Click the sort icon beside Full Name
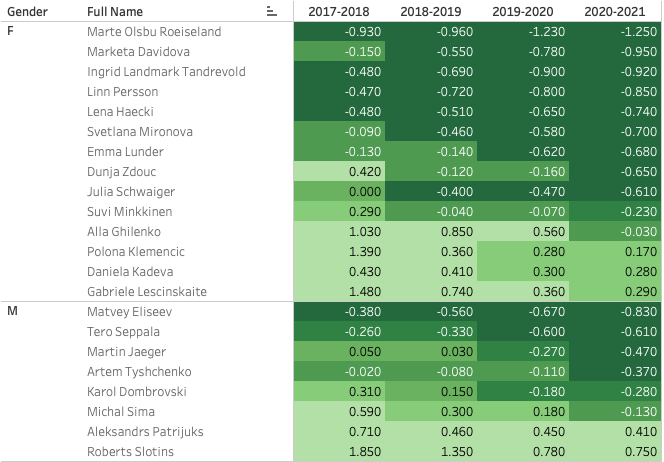This screenshot has height=462, width=664. tap(271, 11)
